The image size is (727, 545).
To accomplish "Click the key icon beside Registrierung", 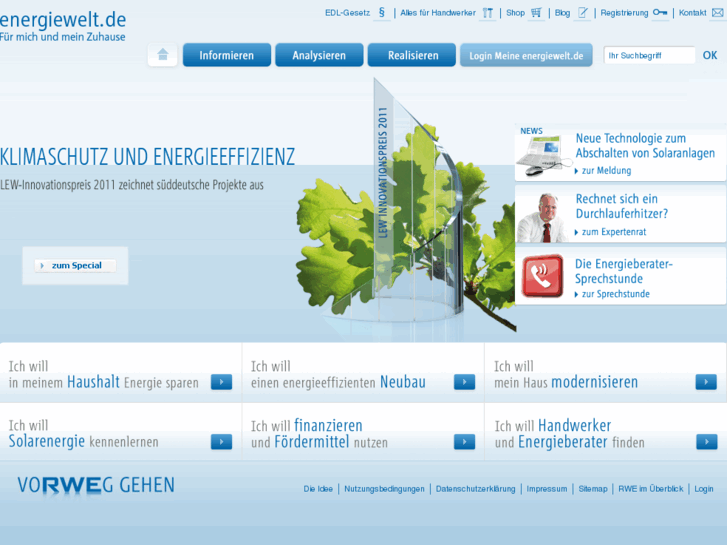I will point(660,13).
